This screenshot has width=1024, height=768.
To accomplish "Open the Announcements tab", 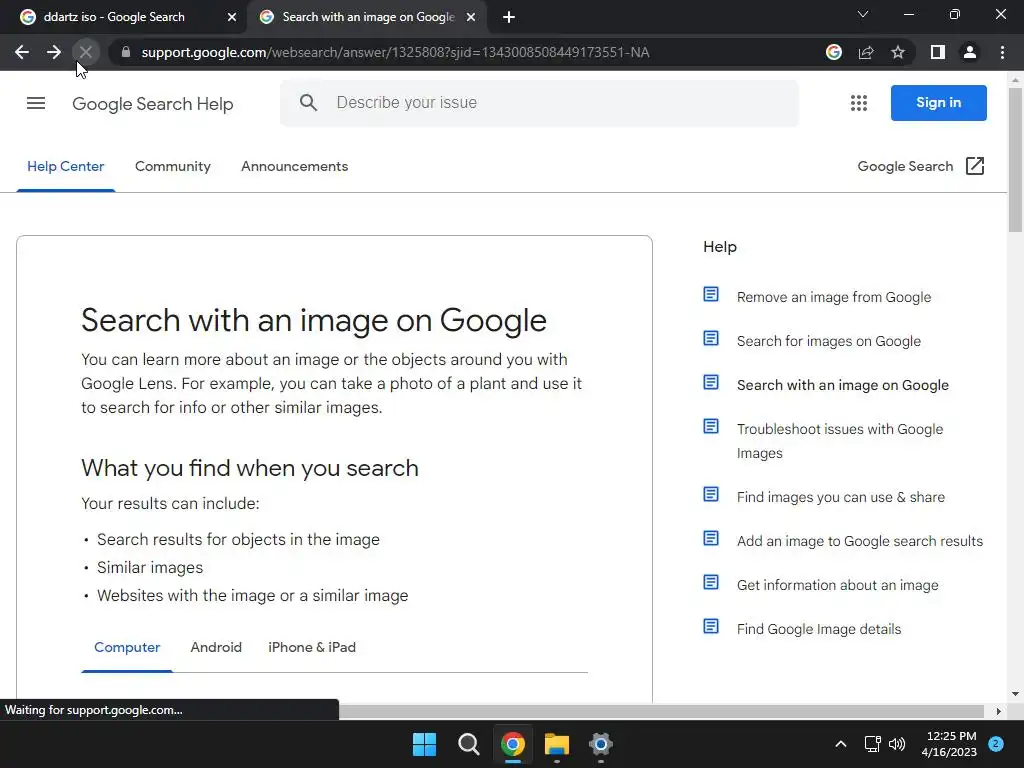I will tap(295, 167).
